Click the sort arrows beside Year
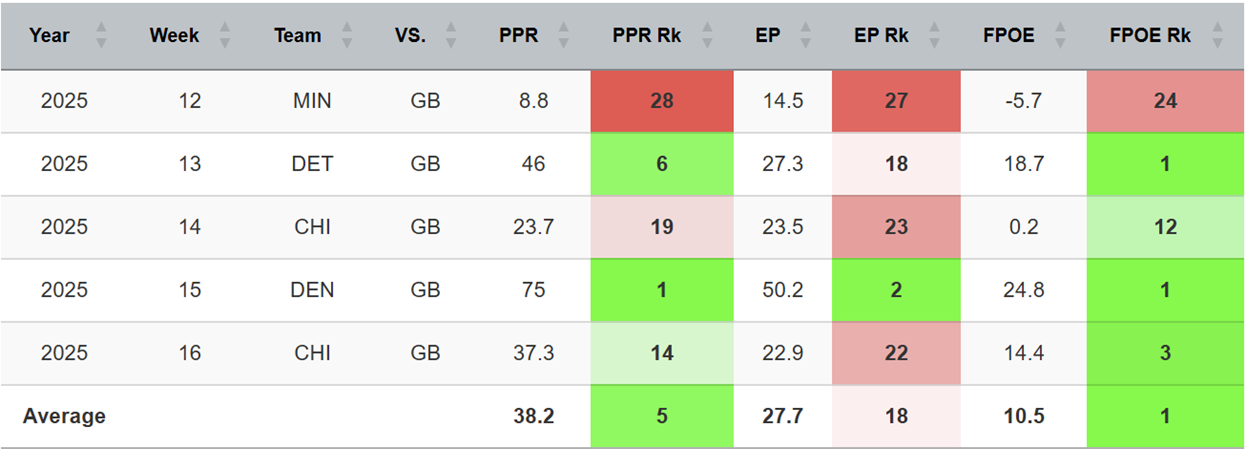 (x=100, y=36)
